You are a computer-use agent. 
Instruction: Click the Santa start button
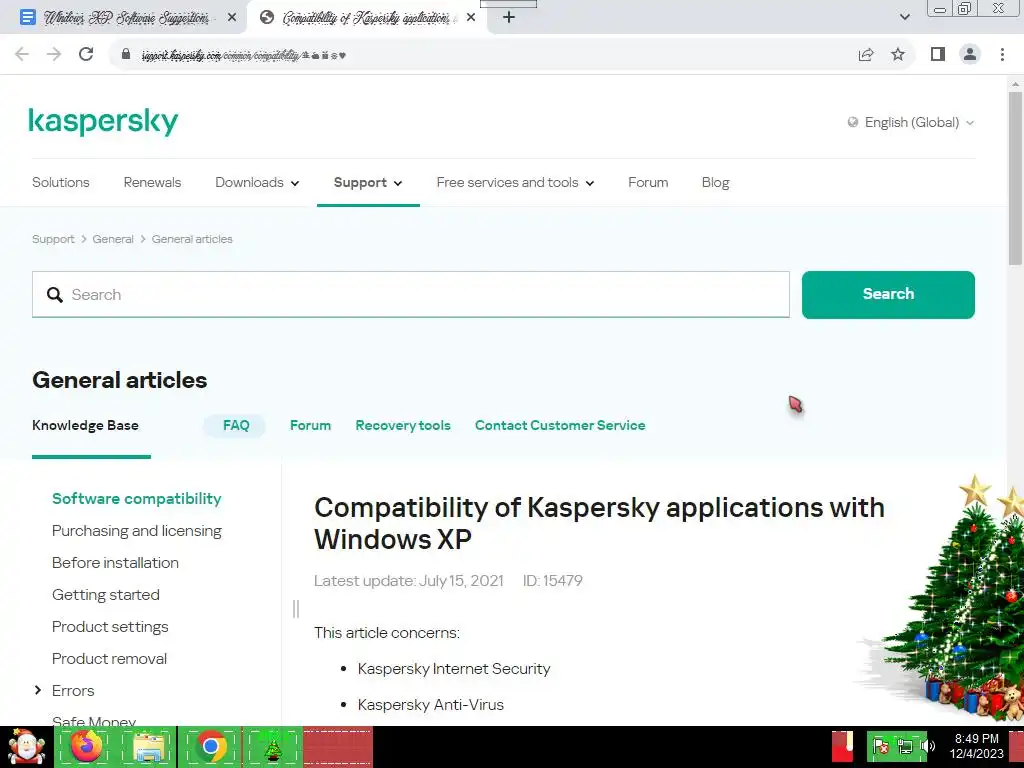tap(26, 747)
